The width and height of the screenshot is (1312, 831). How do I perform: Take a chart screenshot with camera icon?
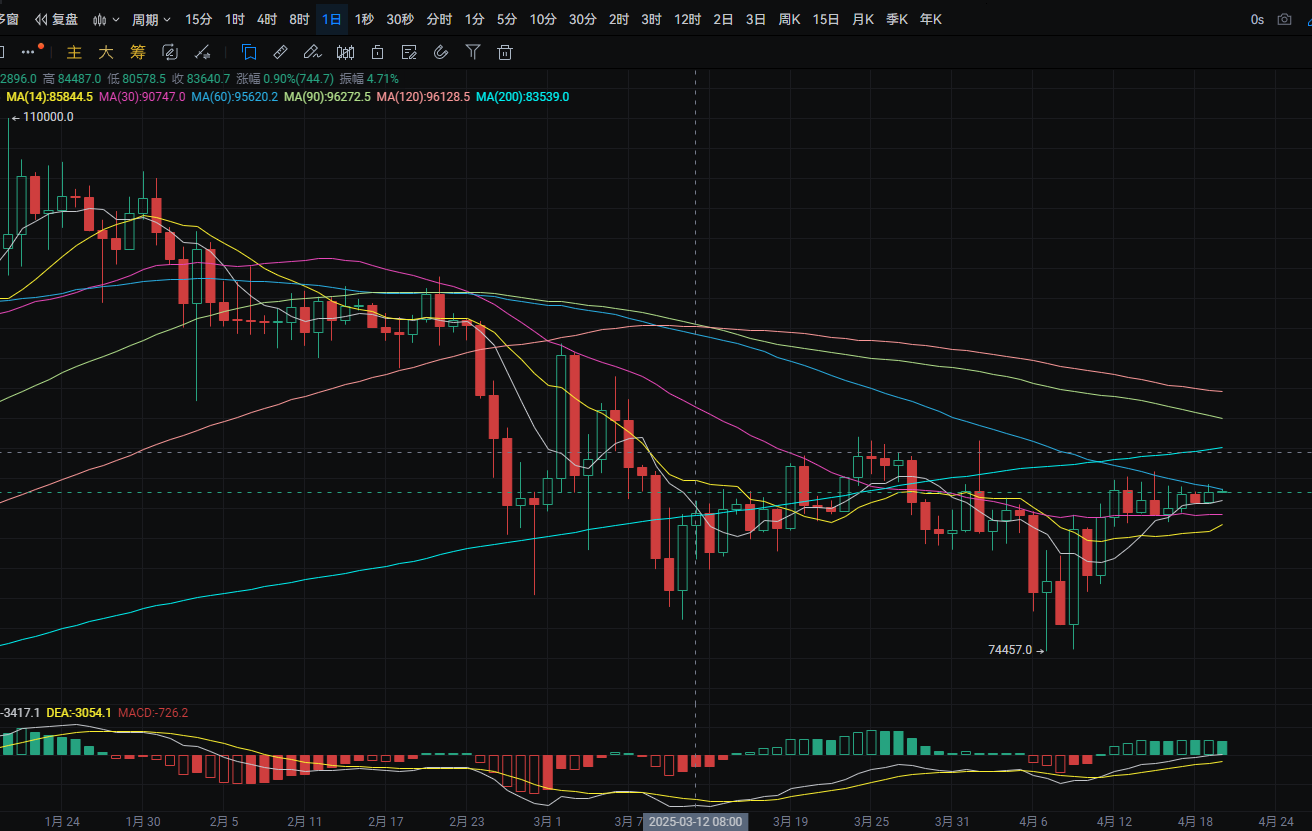[1284, 19]
